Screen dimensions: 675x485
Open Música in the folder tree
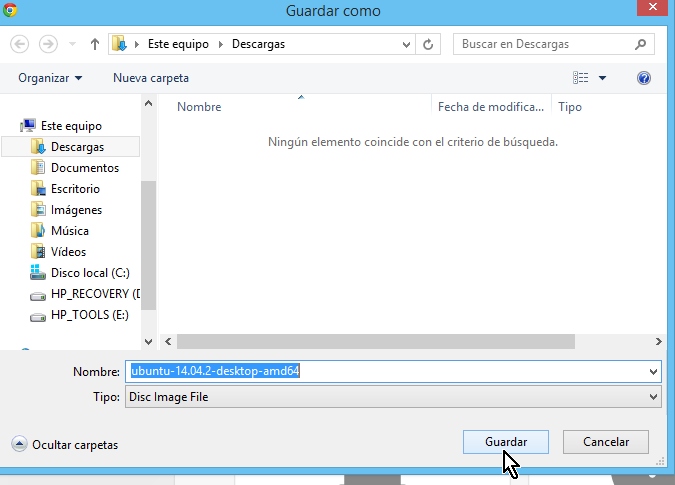70,231
